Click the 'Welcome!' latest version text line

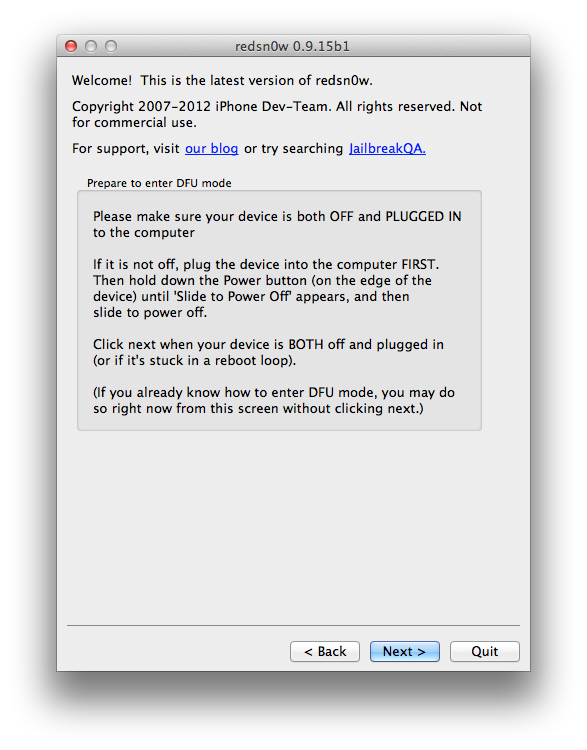[x=222, y=80]
